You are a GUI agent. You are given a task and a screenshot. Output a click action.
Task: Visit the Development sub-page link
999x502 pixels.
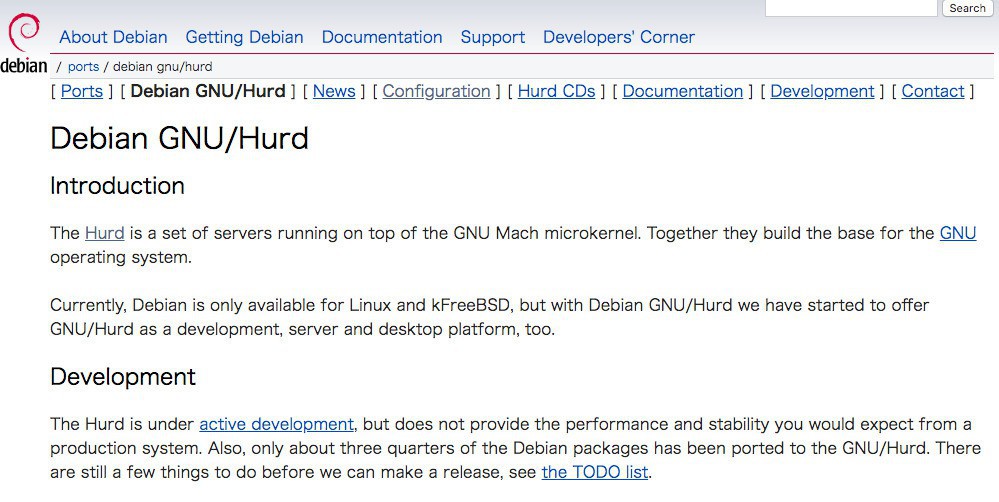click(x=822, y=91)
